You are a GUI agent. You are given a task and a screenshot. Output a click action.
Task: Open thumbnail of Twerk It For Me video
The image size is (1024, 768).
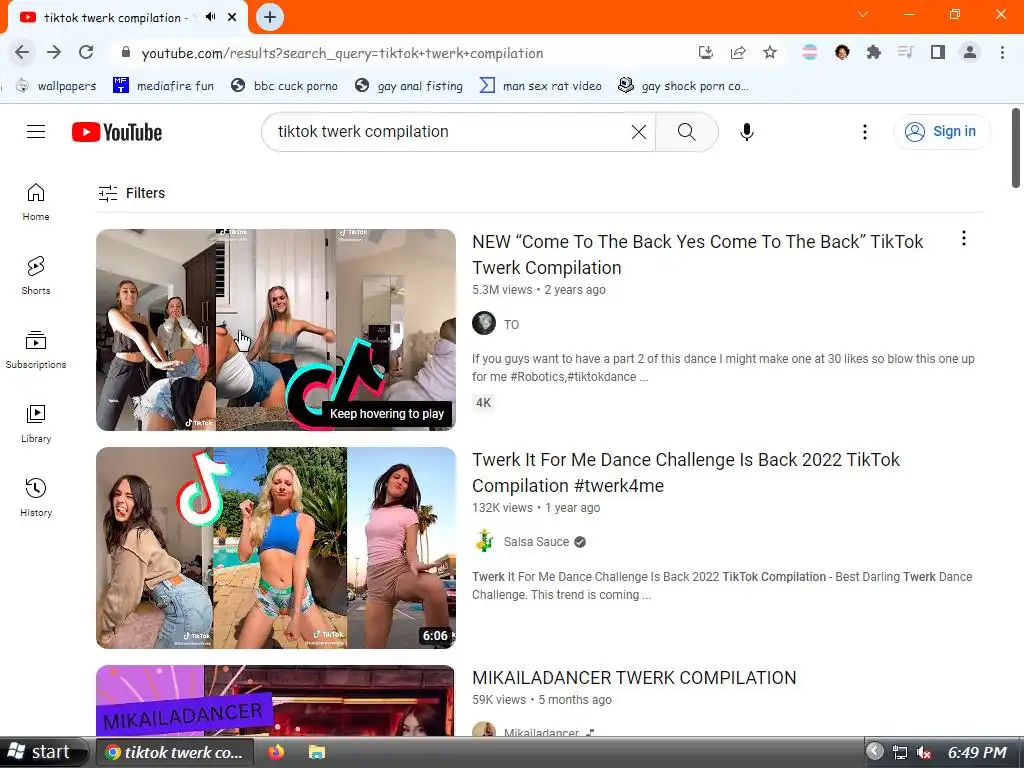(276, 548)
